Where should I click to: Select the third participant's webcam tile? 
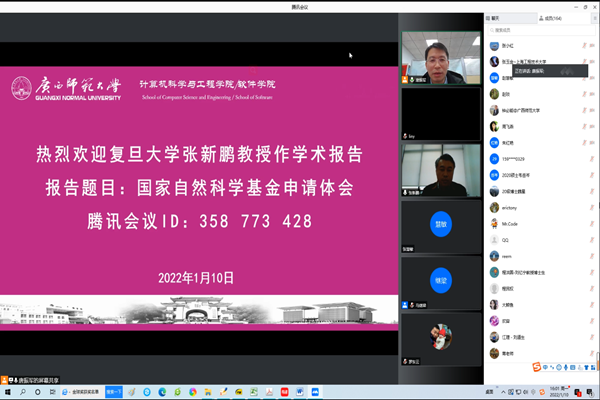tap(441, 170)
